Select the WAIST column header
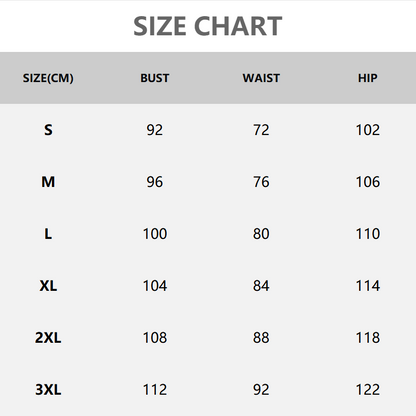 (x=261, y=78)
